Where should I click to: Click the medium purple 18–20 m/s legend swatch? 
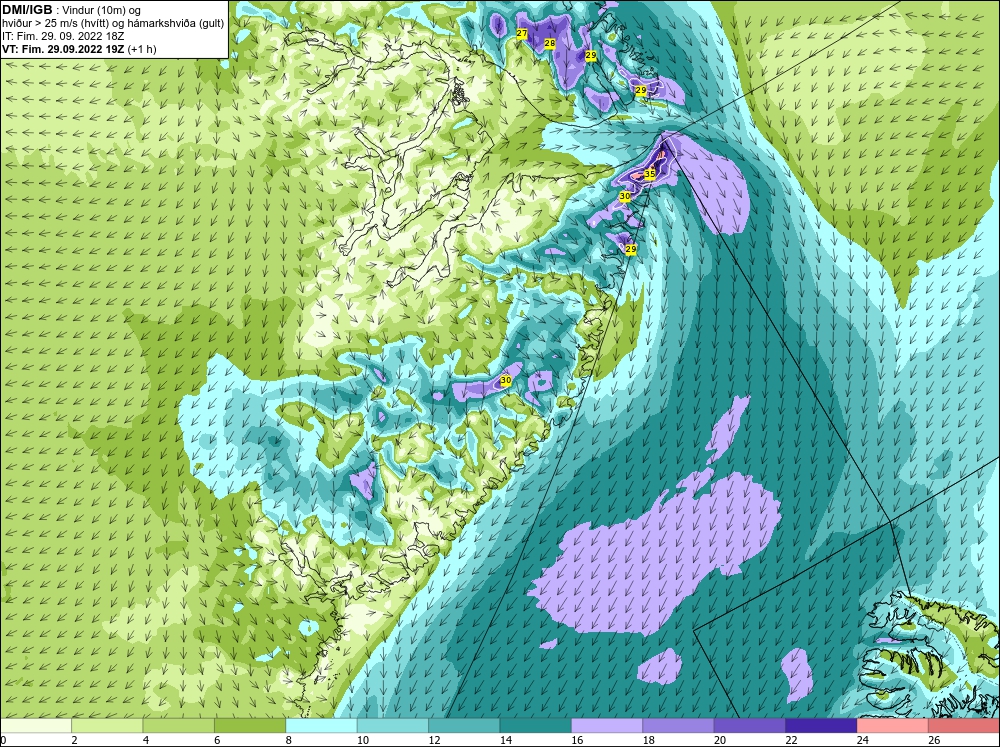[x=679, y=726]
